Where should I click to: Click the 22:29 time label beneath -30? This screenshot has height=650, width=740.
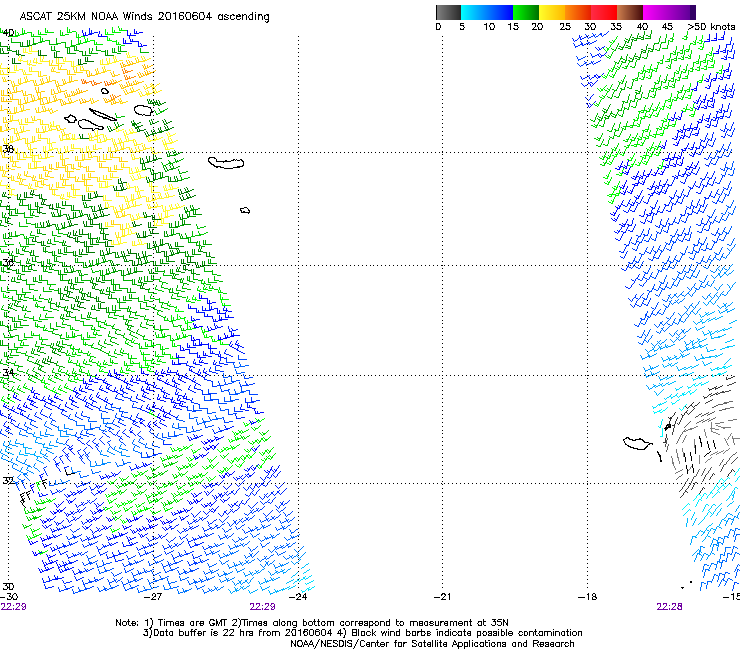[x=13, y=607]
